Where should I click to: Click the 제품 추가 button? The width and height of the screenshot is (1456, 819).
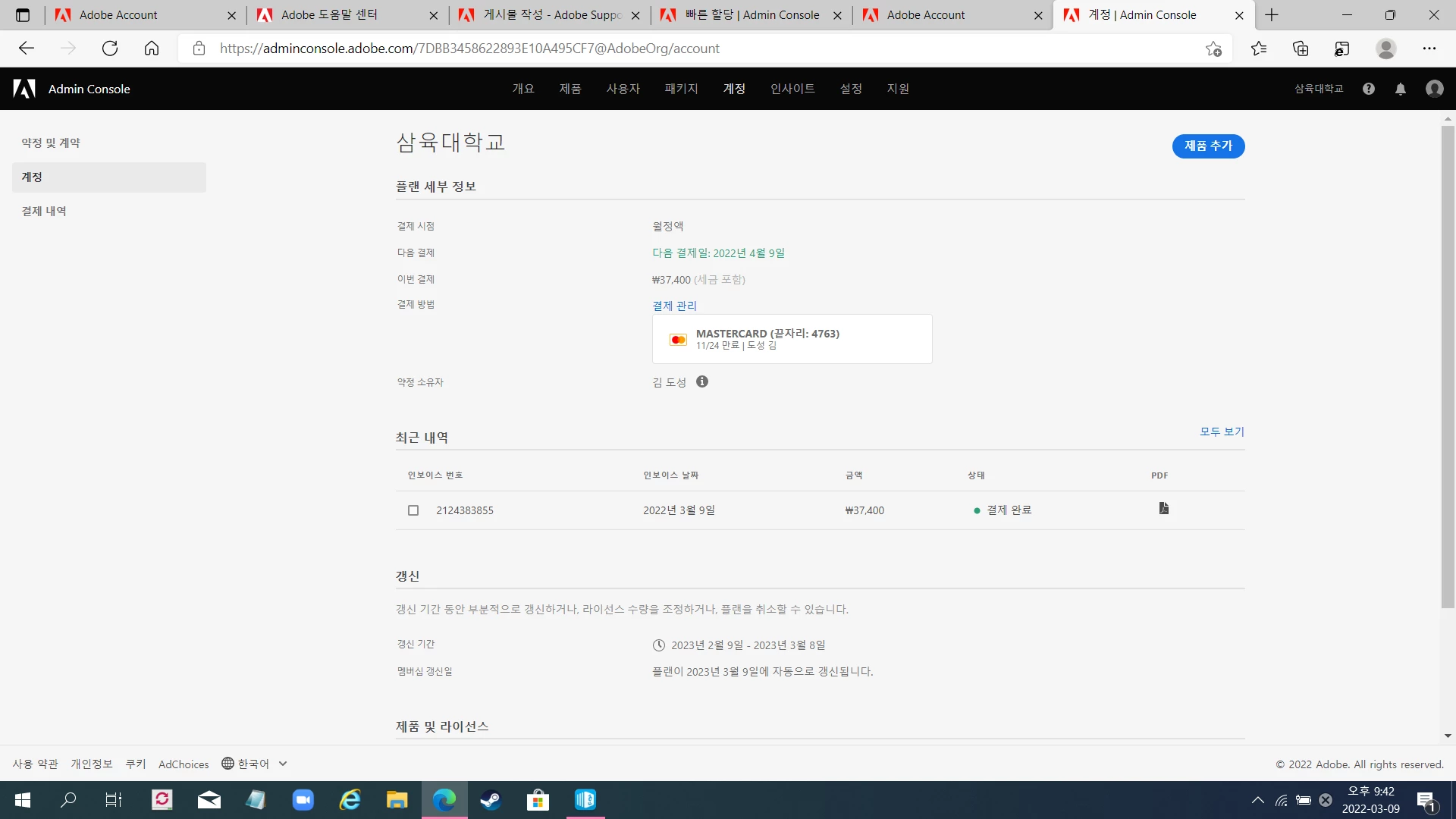pos(1208,146)
